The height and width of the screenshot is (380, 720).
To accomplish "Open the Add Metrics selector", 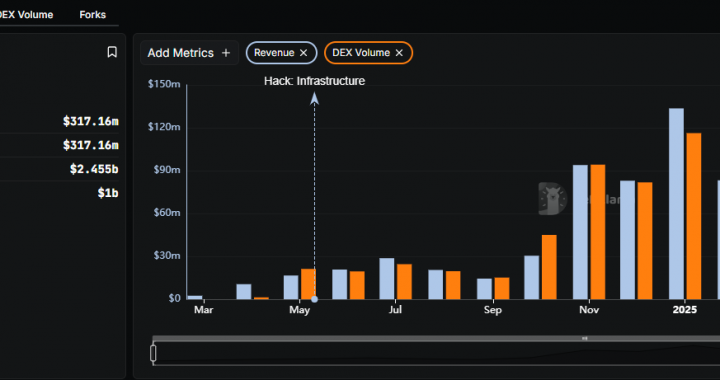I will tap(189, 53).
